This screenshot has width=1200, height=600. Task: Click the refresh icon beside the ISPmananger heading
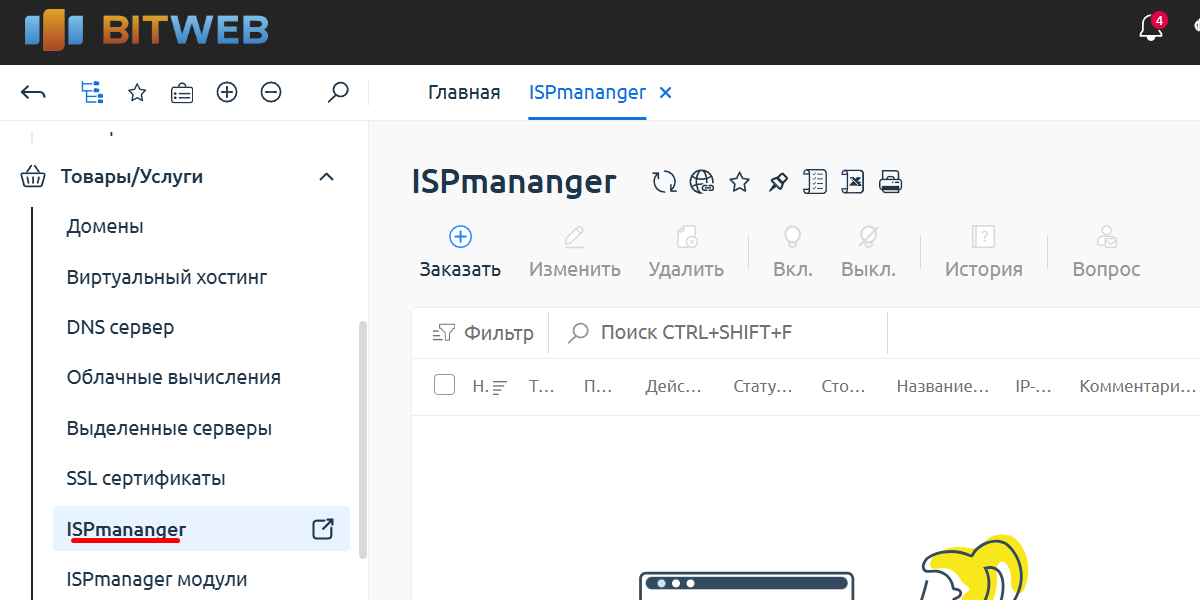[x=663, y=182]
